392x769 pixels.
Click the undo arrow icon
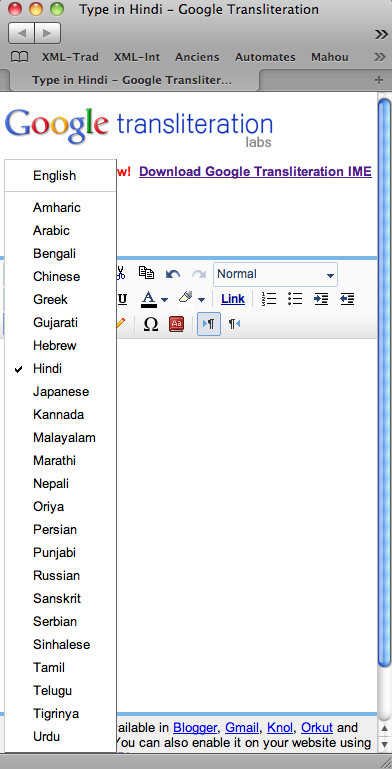173,274
